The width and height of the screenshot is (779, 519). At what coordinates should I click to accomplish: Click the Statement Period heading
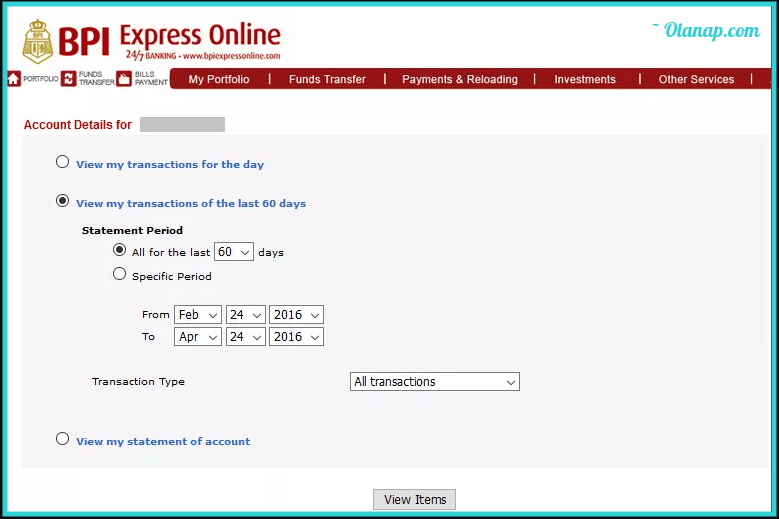coord(132,230)
